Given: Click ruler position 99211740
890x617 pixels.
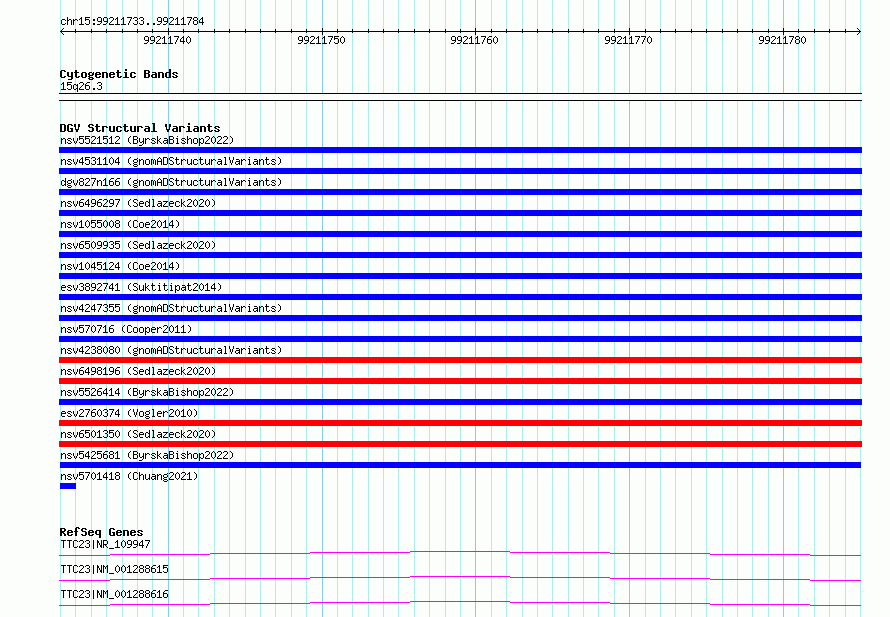Looking at the screenshot, I should point(167,40).
